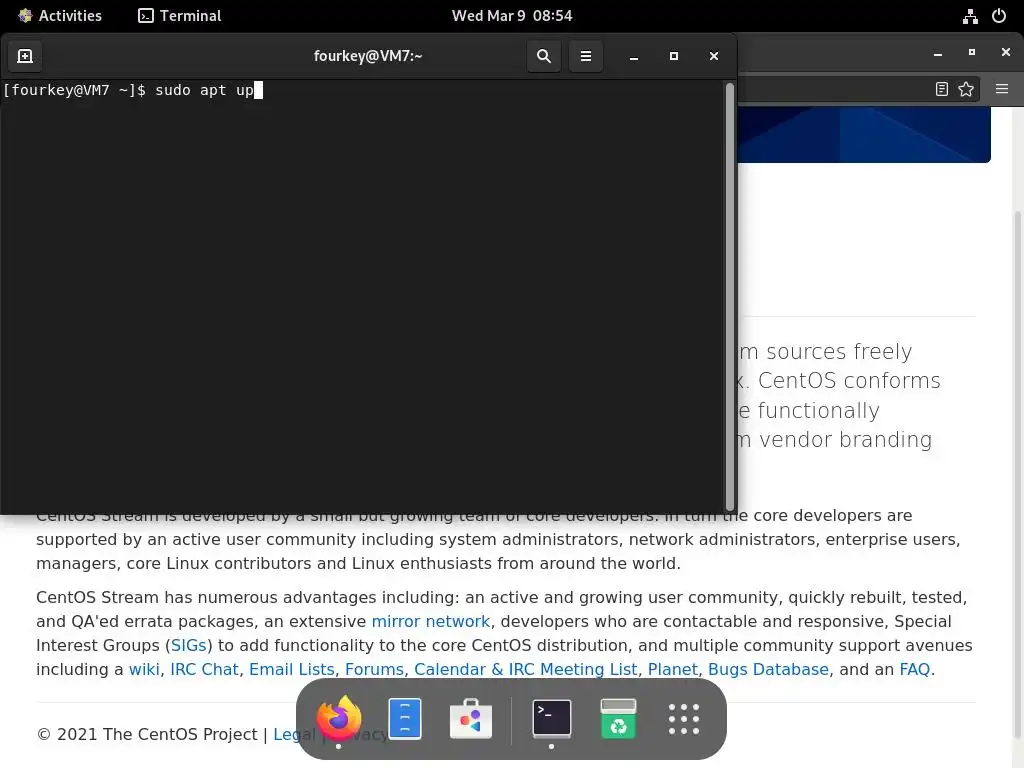The height and width of the screenshot is (768, 1024).
Task: Visit the IRC Chat link
Action: coord(204,669)
